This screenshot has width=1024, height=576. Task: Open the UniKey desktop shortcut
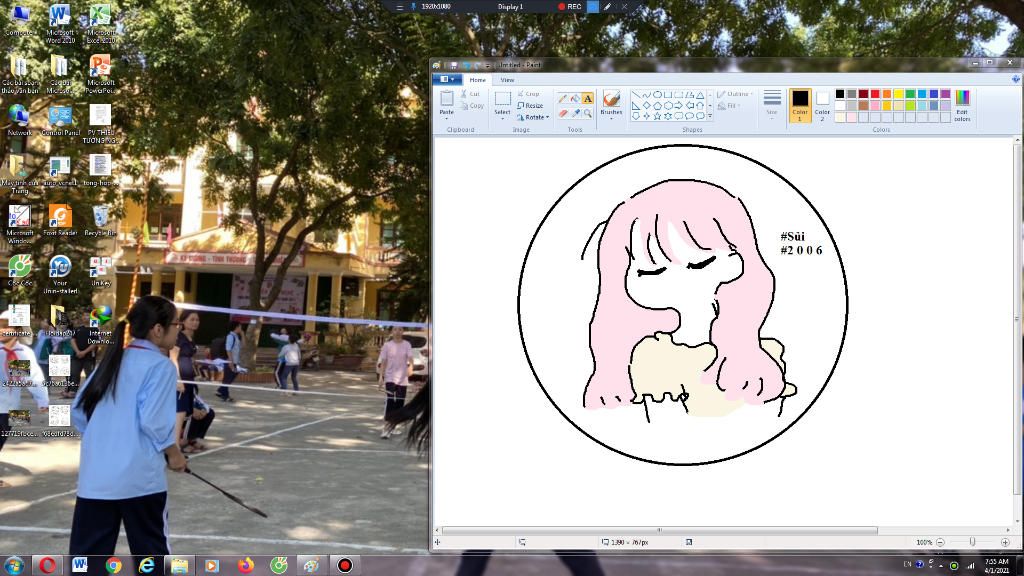tap(100, 270)
